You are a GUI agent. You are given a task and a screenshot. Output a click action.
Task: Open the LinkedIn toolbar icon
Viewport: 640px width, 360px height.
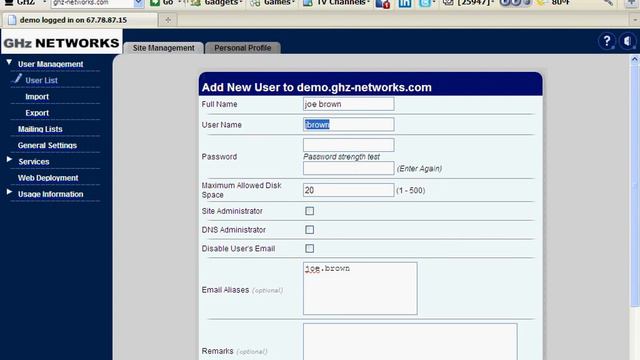[x=404, y=3]
